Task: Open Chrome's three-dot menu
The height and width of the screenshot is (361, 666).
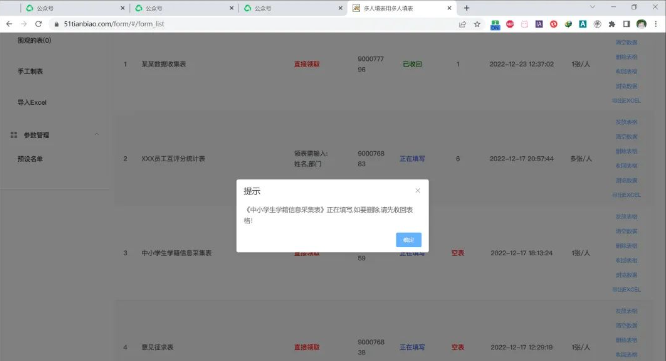Action: pos(657,24)
